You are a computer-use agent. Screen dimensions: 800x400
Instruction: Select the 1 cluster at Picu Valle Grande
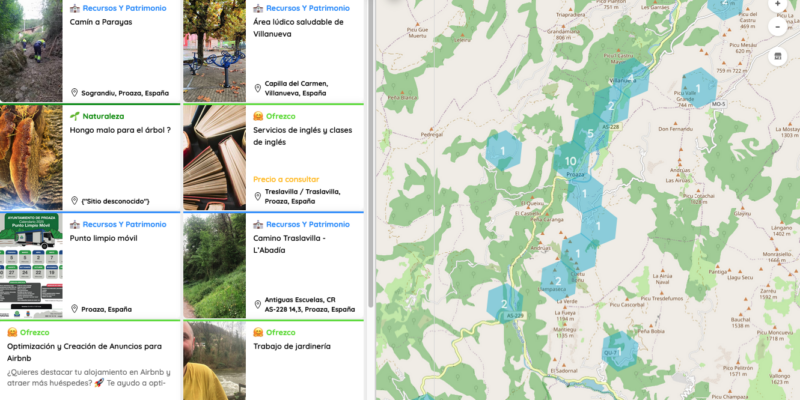tap(698, 88)
